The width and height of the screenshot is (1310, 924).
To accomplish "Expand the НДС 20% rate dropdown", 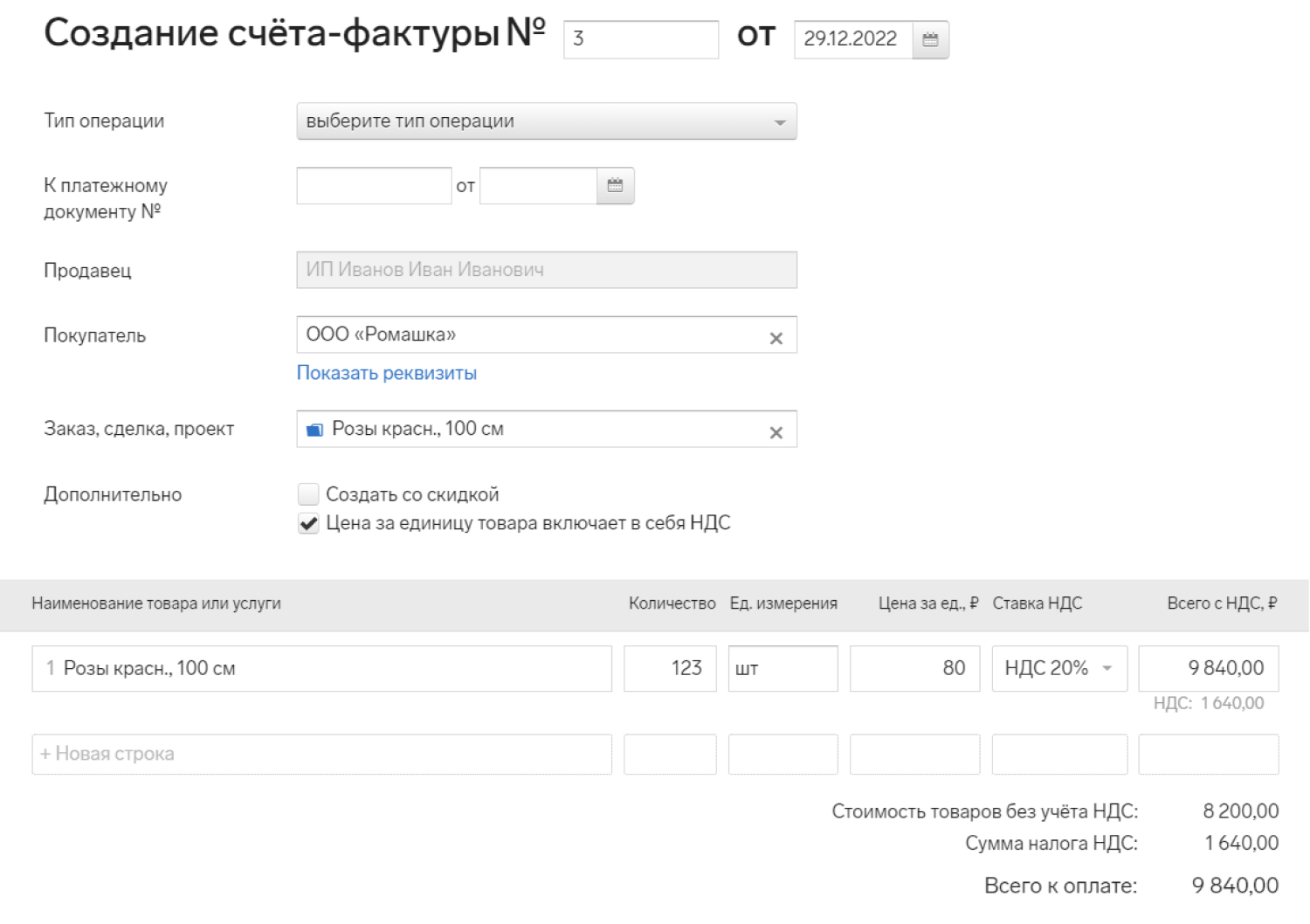I will coord(1059,669).
